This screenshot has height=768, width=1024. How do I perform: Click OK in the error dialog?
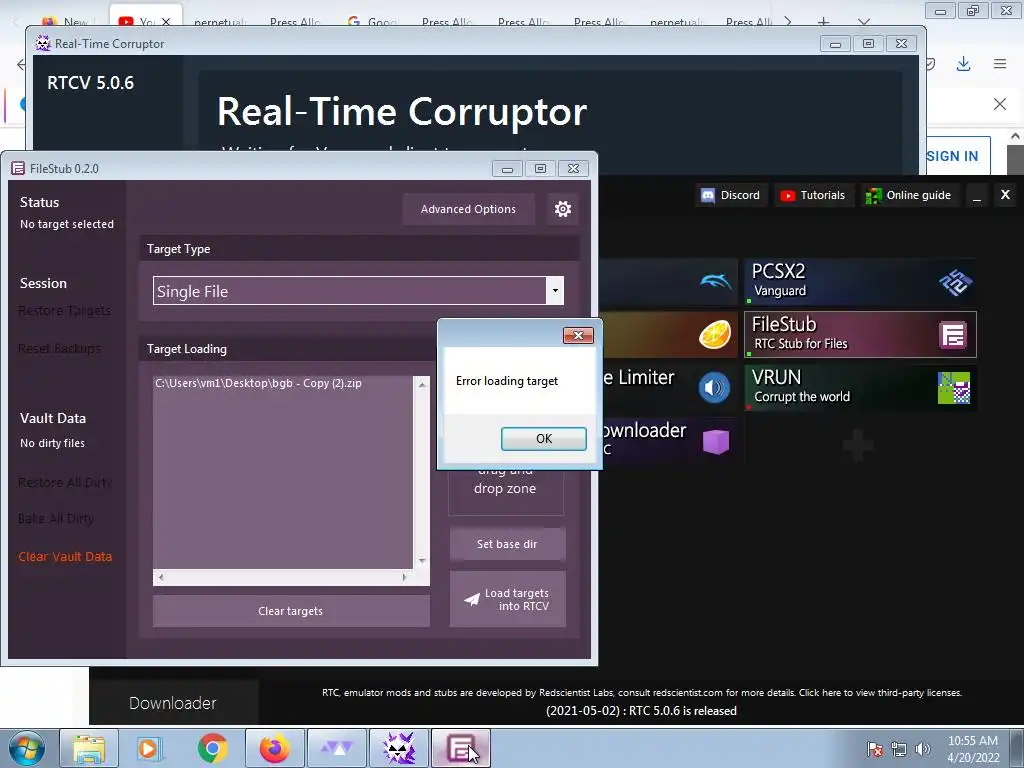(543, 439)
